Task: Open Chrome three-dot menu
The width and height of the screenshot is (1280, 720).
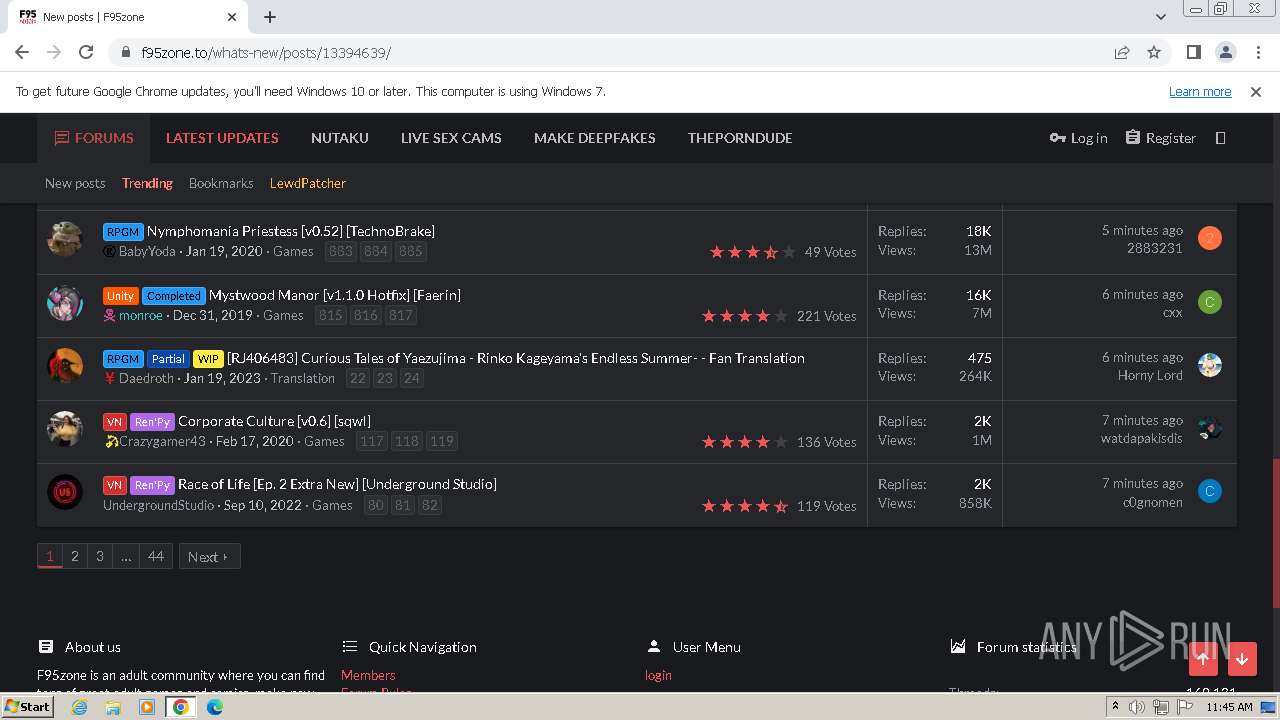Action: click(x=1257, y=52)
